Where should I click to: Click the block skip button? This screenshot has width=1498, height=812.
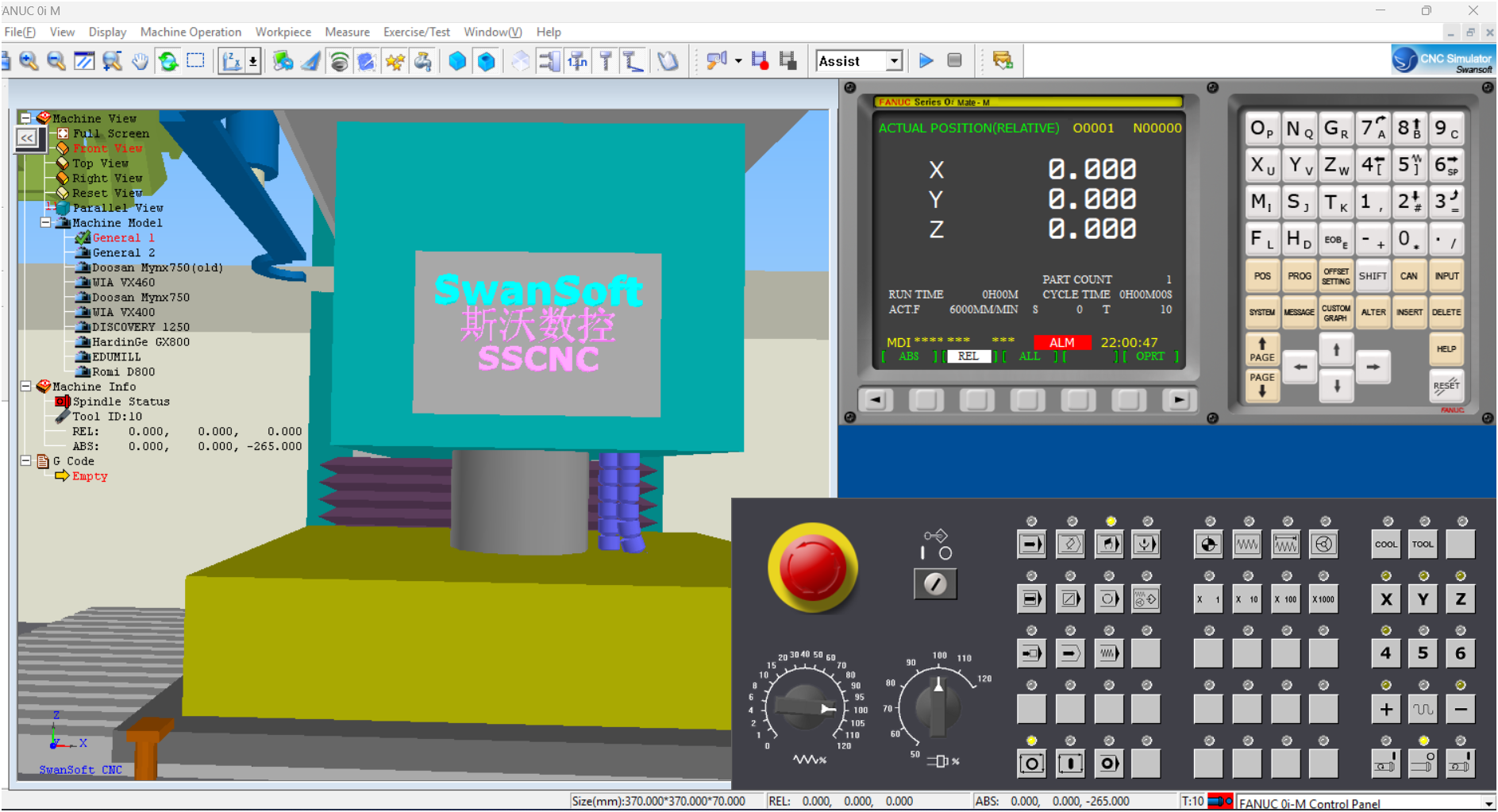(x=1070, y=599)
